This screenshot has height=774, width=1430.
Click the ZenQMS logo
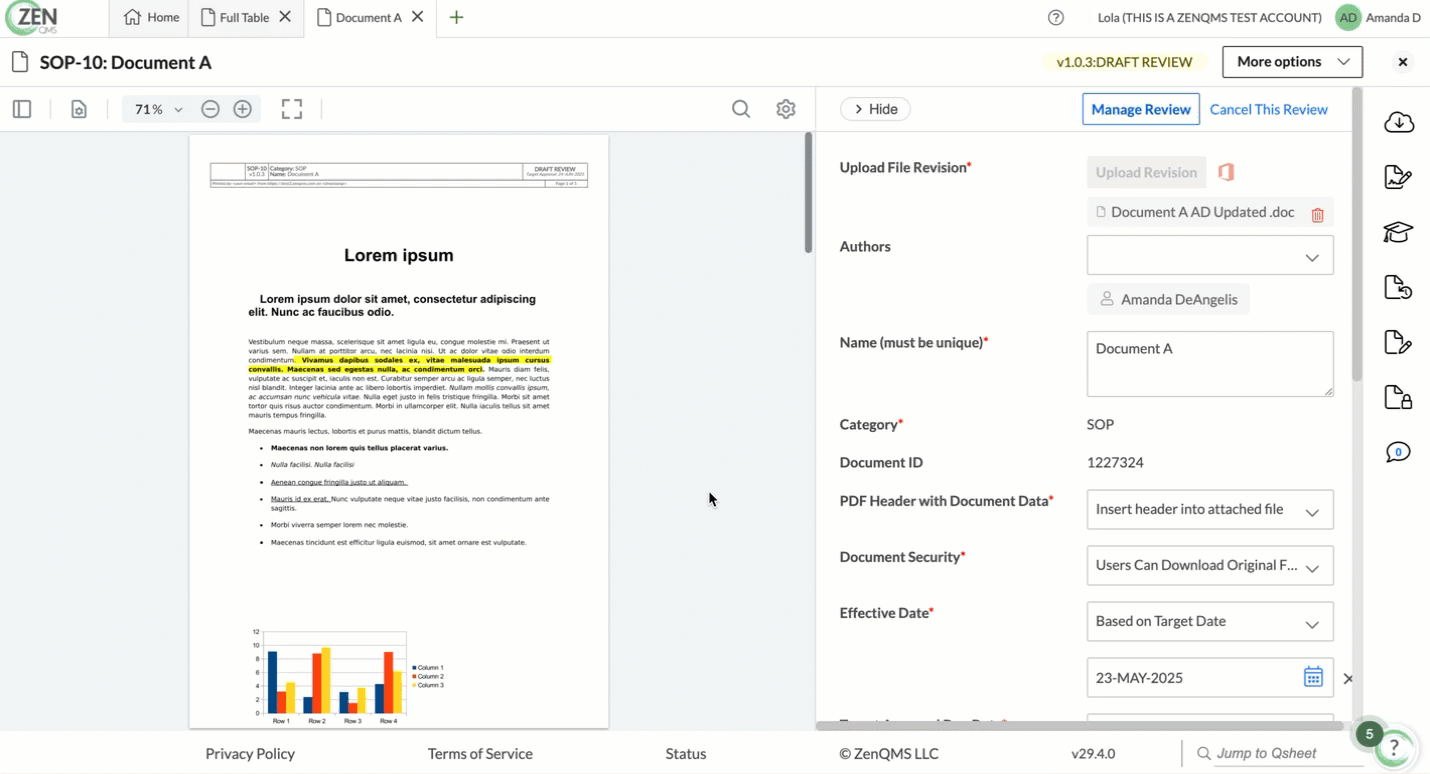click(x=32, y=18)
